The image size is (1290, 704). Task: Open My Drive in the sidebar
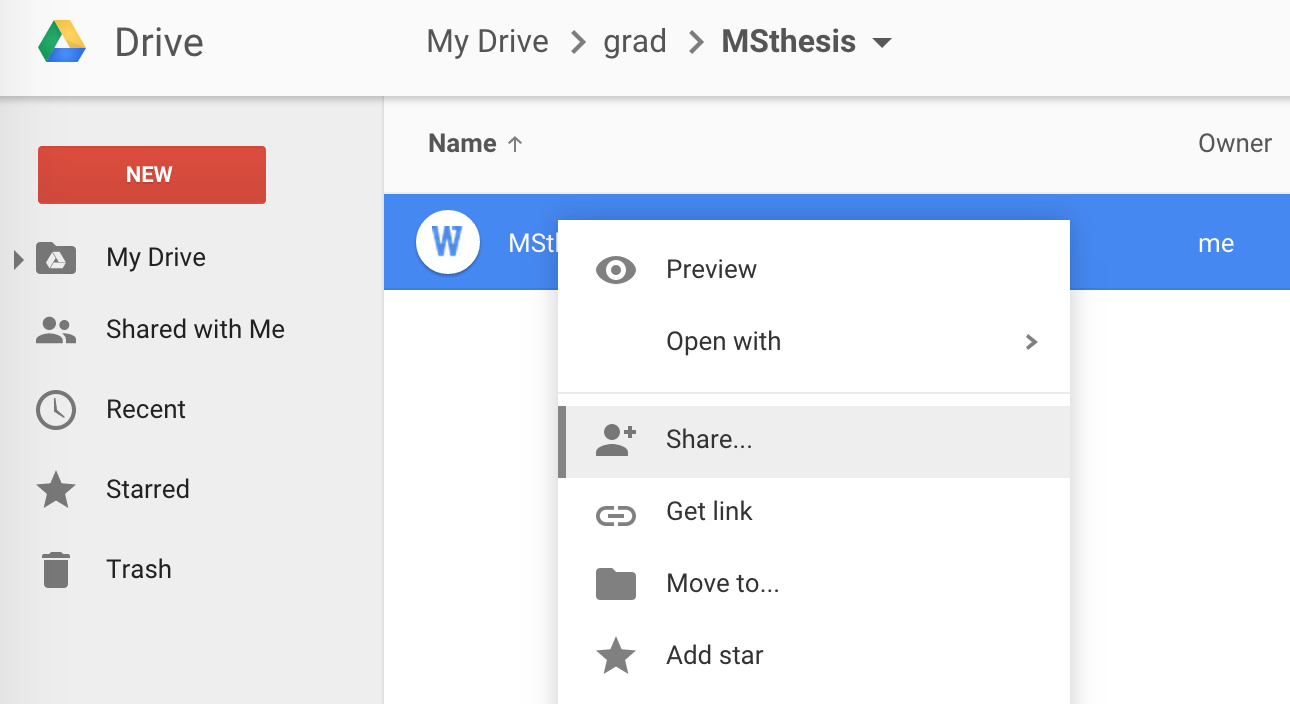[156, 258]
